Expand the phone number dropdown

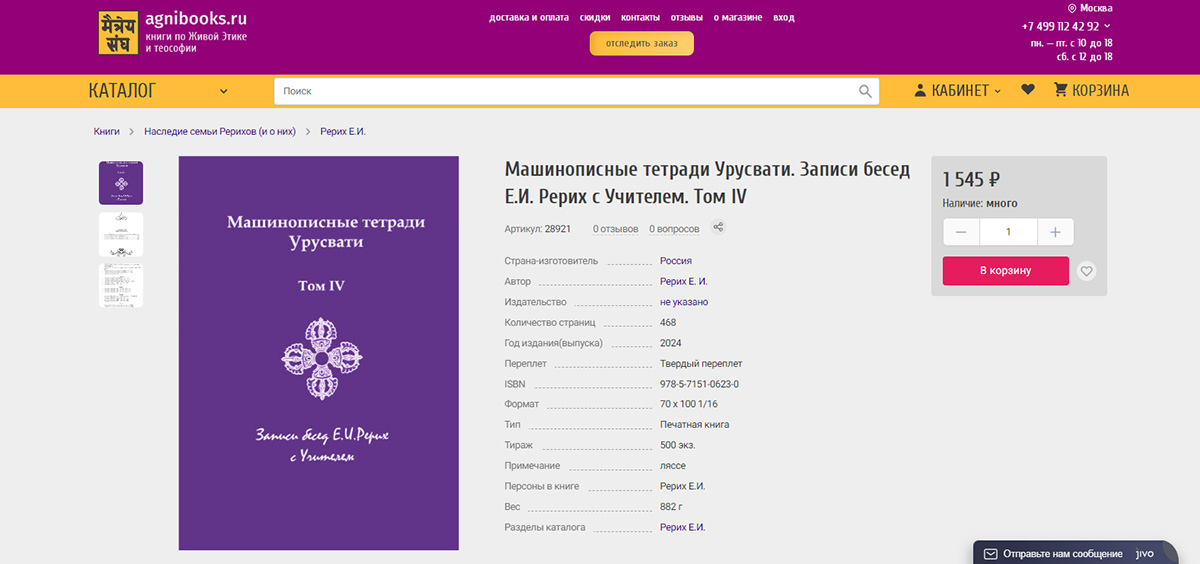tap(1106, 26)
